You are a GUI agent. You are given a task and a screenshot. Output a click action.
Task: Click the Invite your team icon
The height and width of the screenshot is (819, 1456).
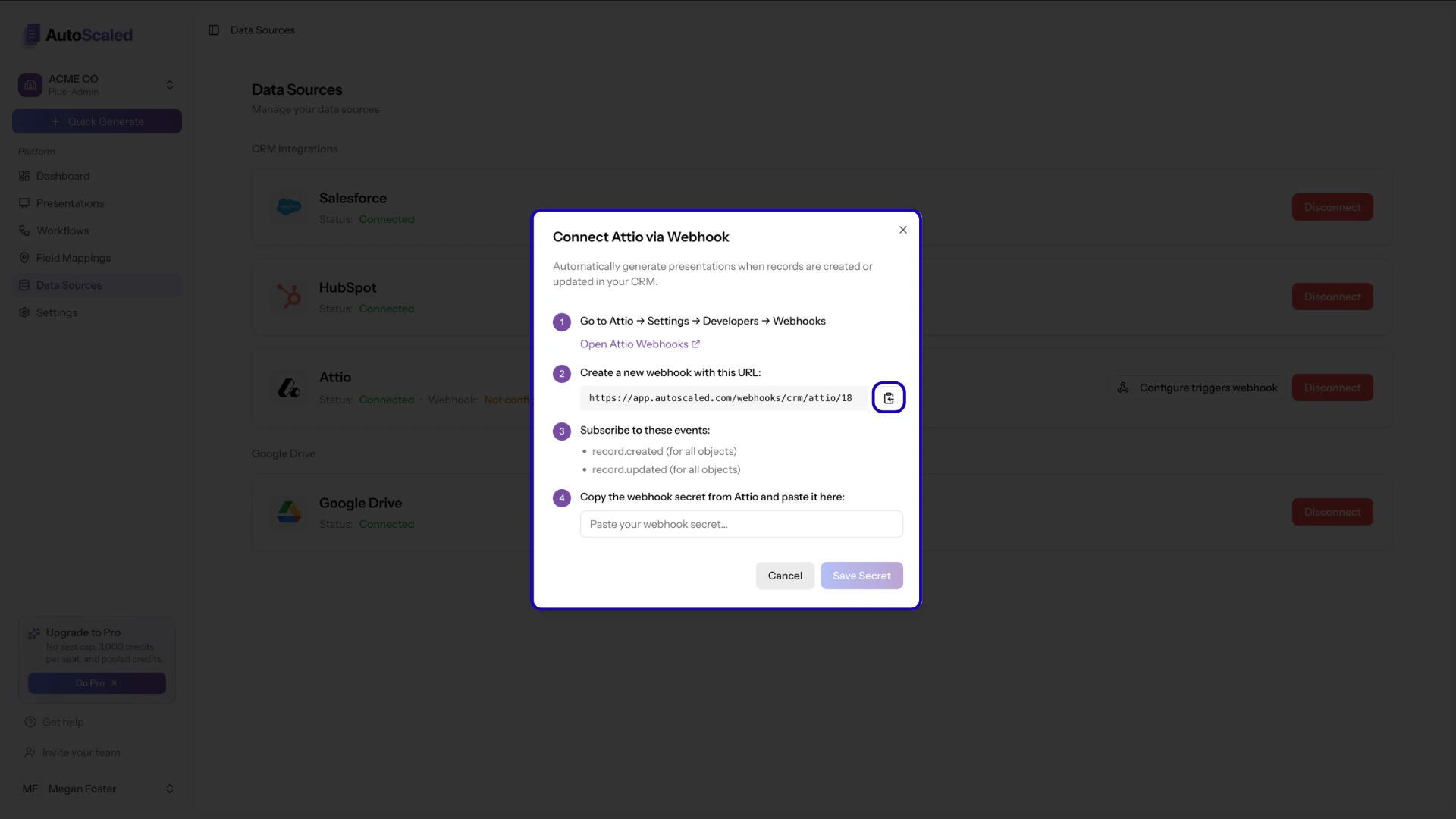[30, 752]
